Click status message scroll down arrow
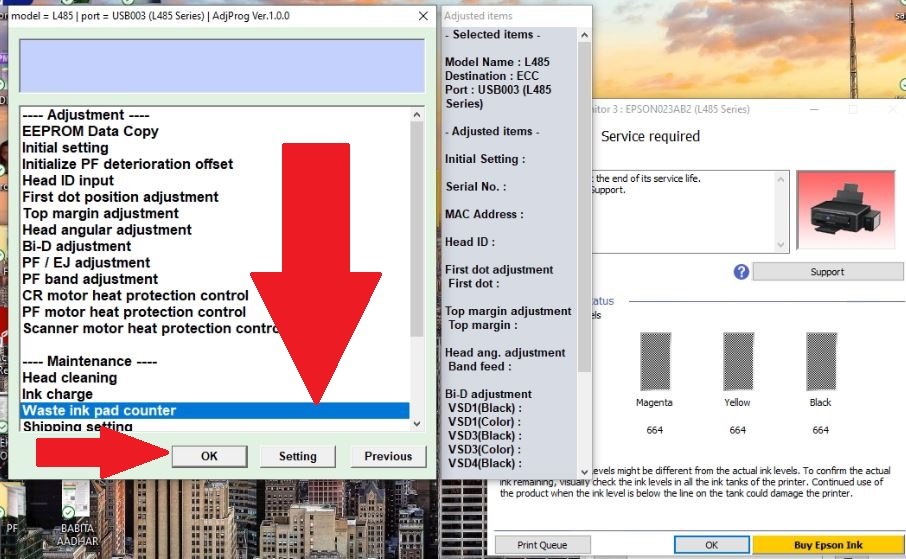This screenshot has height=559, width=906. pos(781,245)
